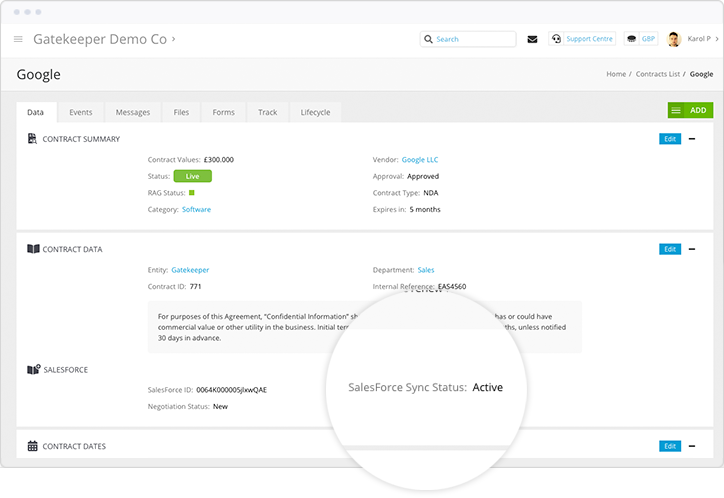The image size is (724, 498).
Task: Click the Support Centre headset icon
Action: pos(556,39)
